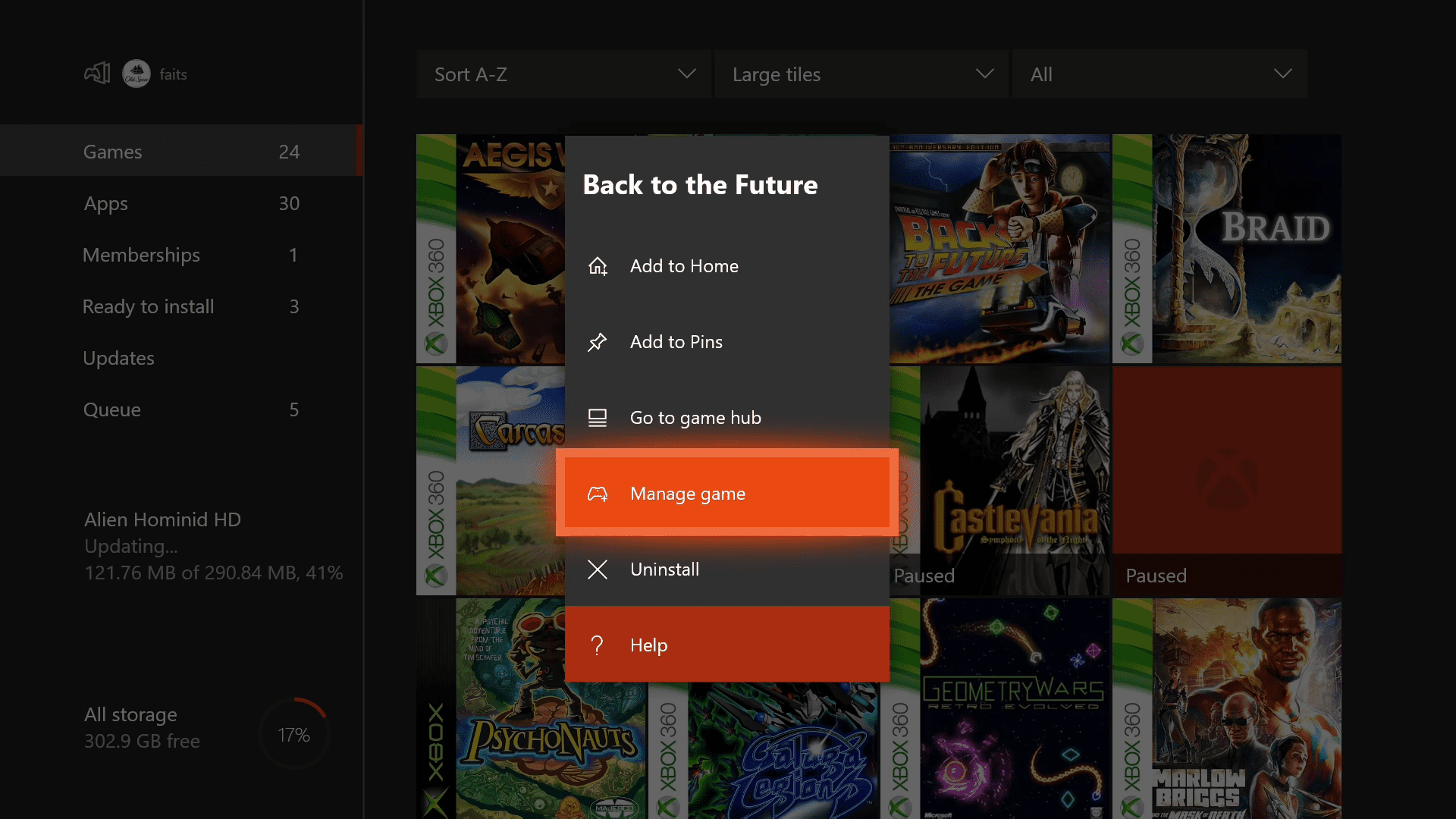Click the Help question mark icon
This screenshot has height=819, width=1456.
[x=597, y=644]
